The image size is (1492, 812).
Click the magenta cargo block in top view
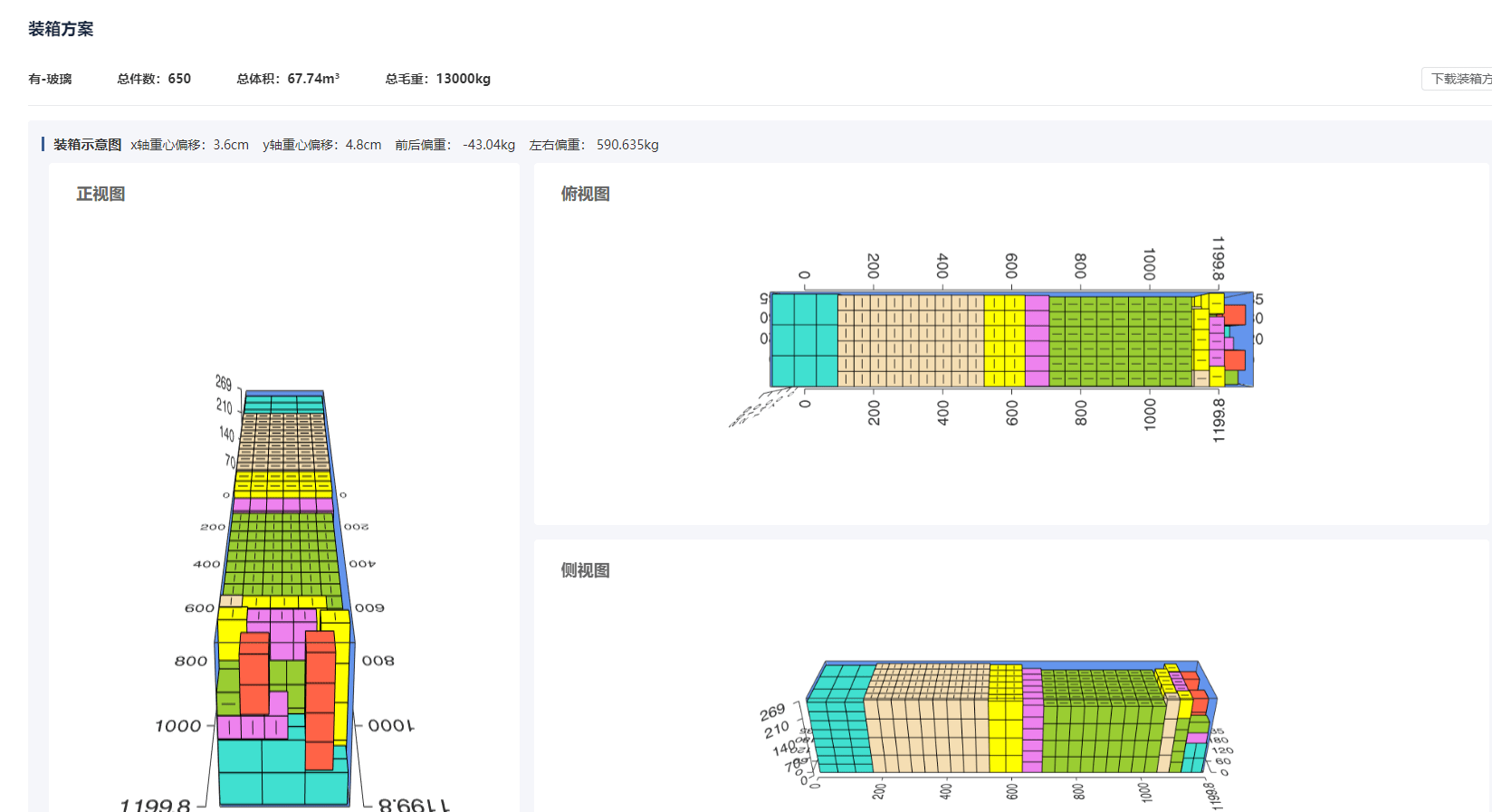point(1037,340)
